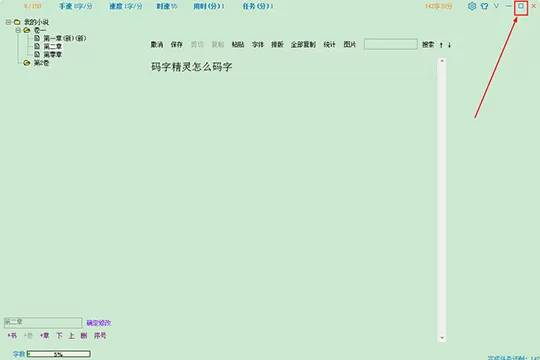Click 下 to move item down
This screenshot has height=360, width=540.
[59, 336]
